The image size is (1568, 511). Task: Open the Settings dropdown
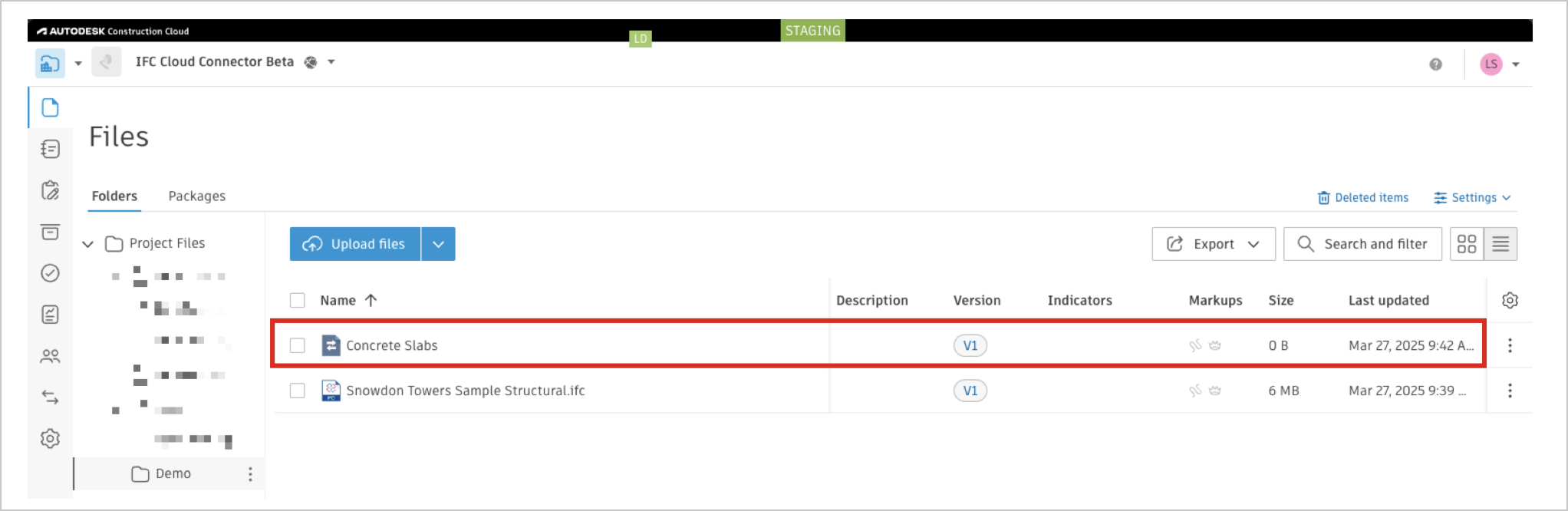[1473, 198]
